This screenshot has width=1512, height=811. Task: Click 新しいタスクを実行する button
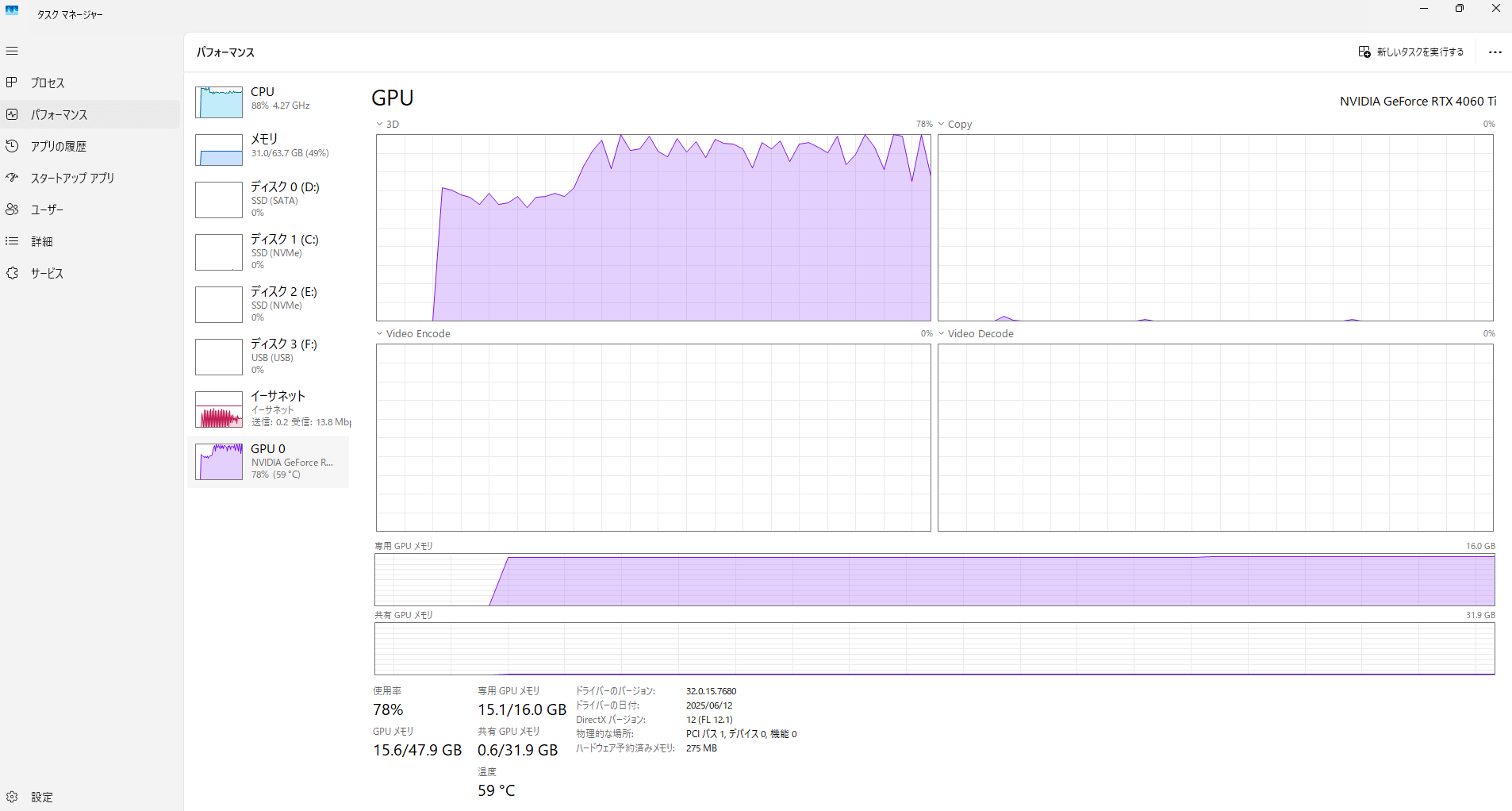tap(1410, 52)
